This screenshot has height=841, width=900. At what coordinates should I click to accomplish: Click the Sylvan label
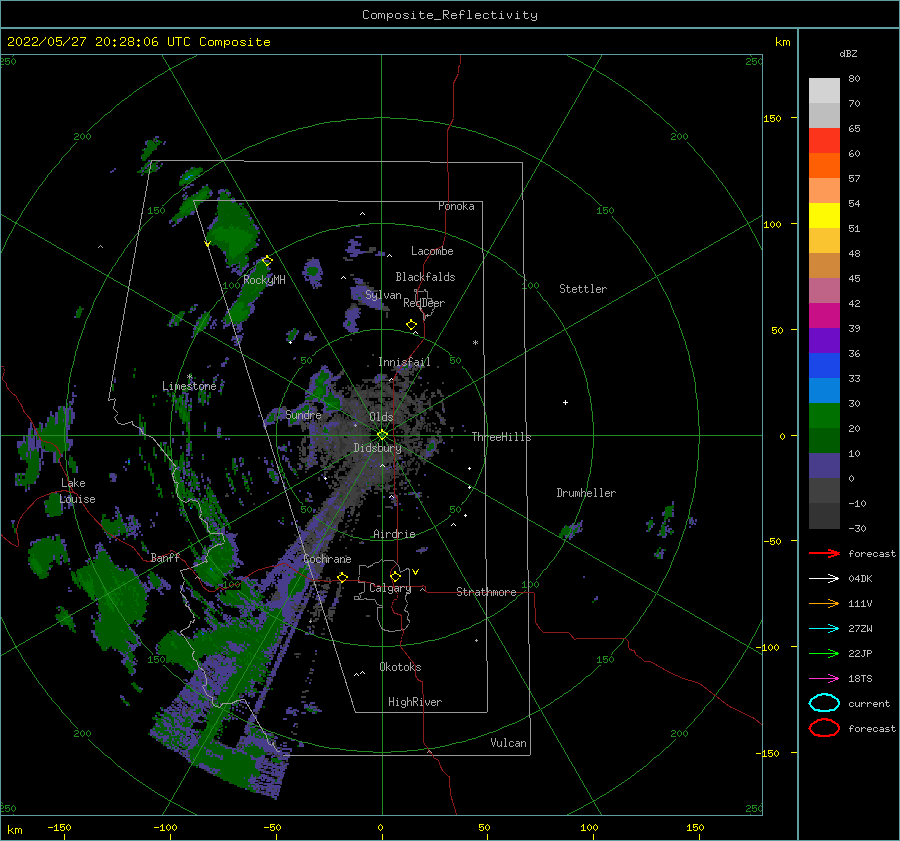tap(383, 296)
